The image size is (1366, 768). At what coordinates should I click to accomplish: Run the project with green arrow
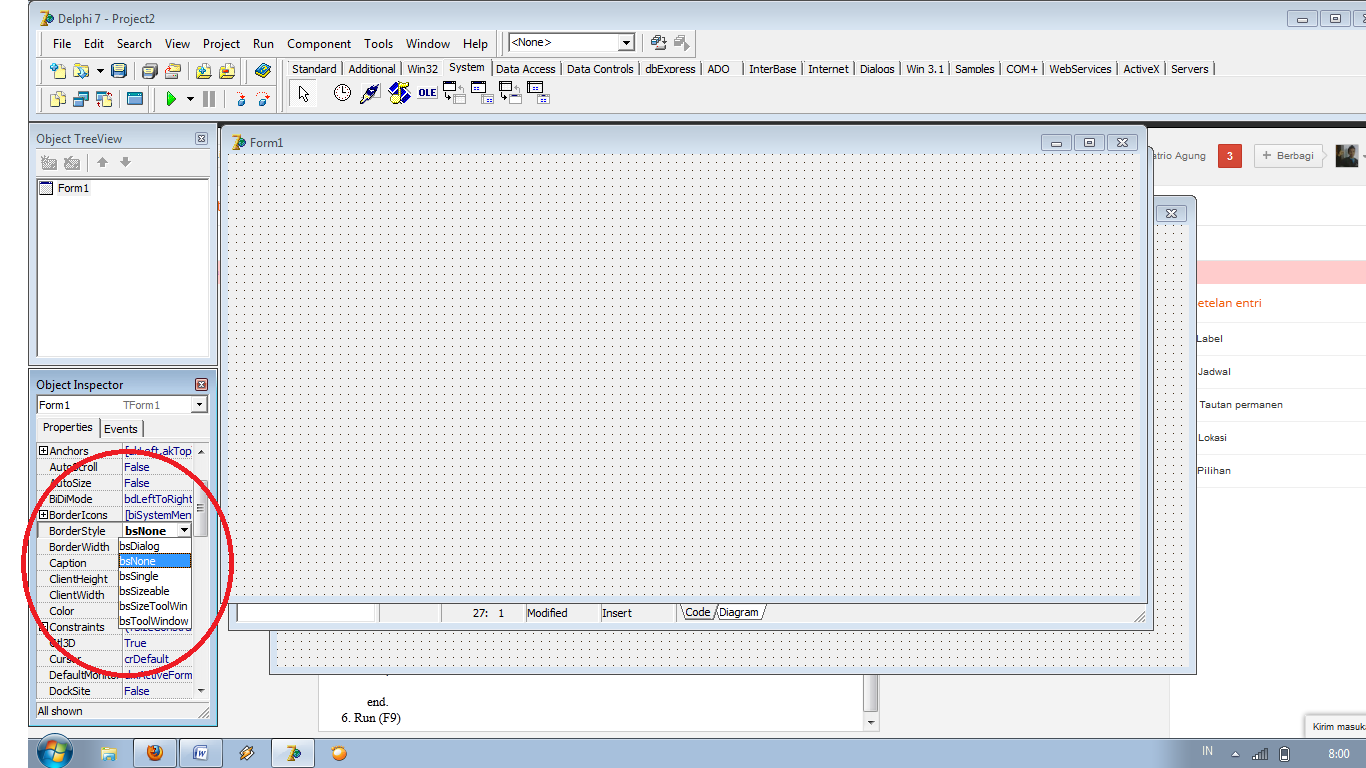[171, 99]
